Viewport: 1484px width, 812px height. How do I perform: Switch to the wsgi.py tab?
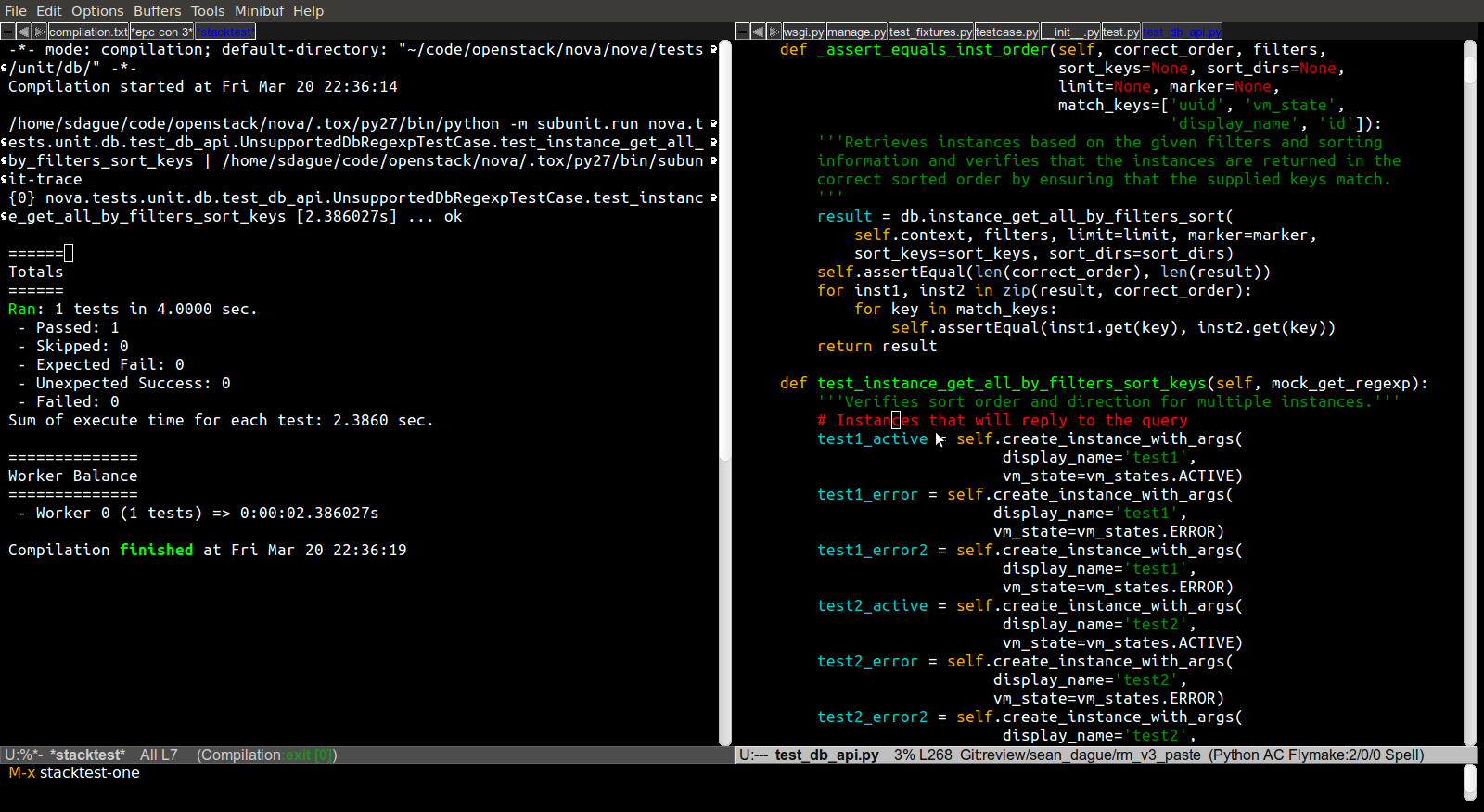pos(803,32)
